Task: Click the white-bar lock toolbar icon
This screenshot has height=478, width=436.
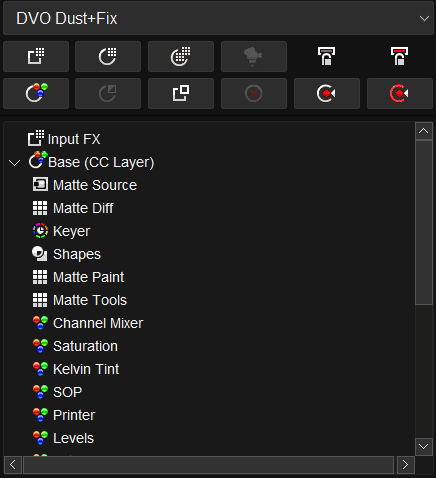Action: pyautogui.click(x=326, y=56)
